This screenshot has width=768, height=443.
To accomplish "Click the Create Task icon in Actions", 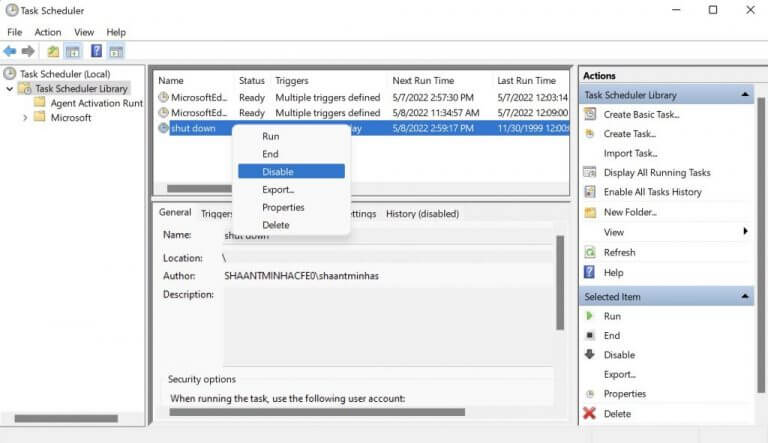I will [590, 133].
